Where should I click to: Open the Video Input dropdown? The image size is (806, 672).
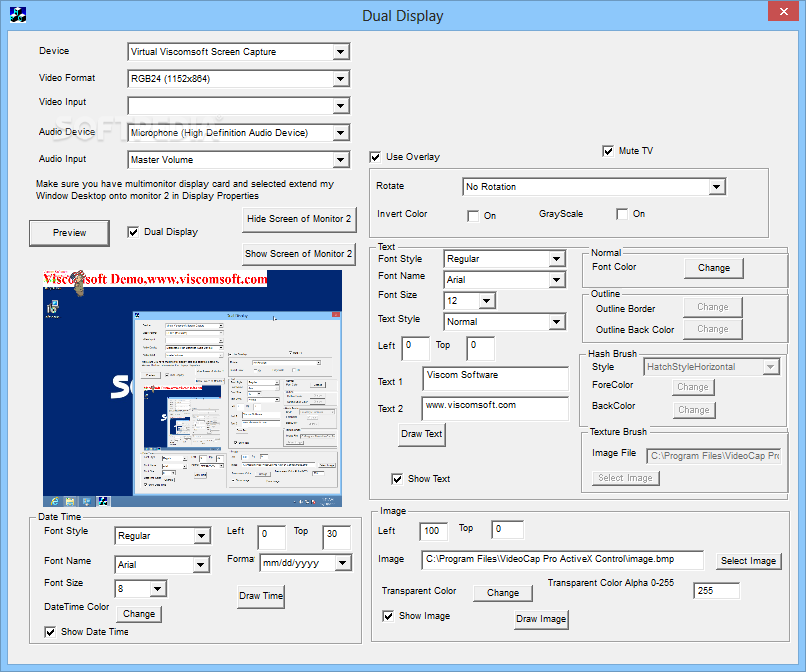340,106
